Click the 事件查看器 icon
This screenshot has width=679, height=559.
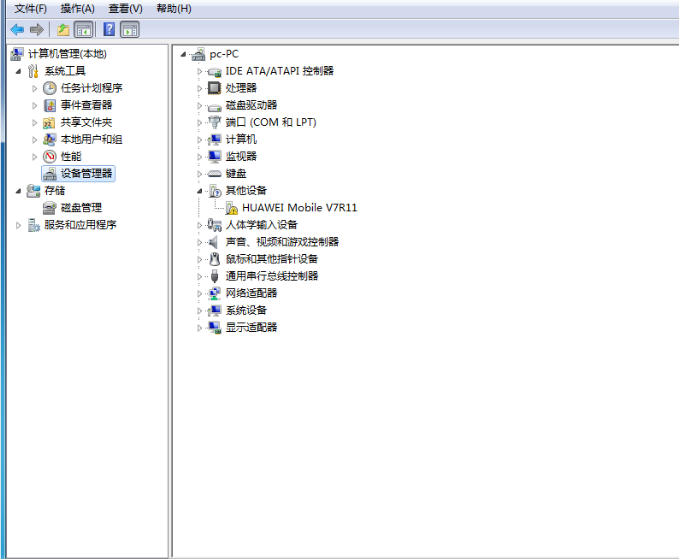click(50, 105)
